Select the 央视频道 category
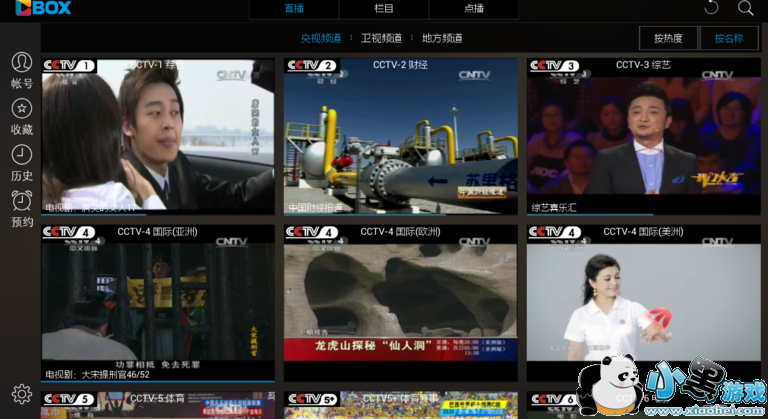This screenshot has width=768, height=419. [321, 38]
